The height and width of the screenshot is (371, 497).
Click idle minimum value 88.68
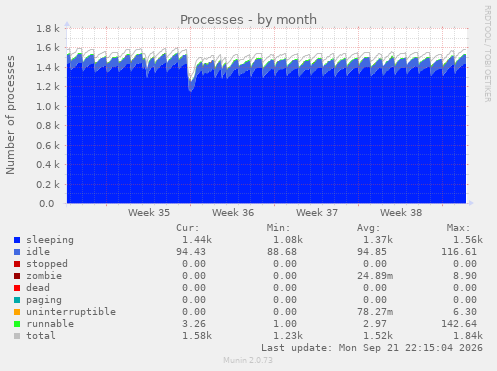point(282,252)
